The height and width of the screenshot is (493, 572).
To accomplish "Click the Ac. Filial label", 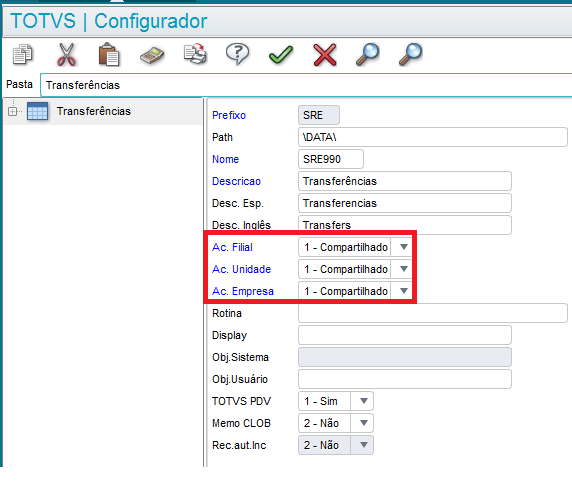I will pos(232,247).
